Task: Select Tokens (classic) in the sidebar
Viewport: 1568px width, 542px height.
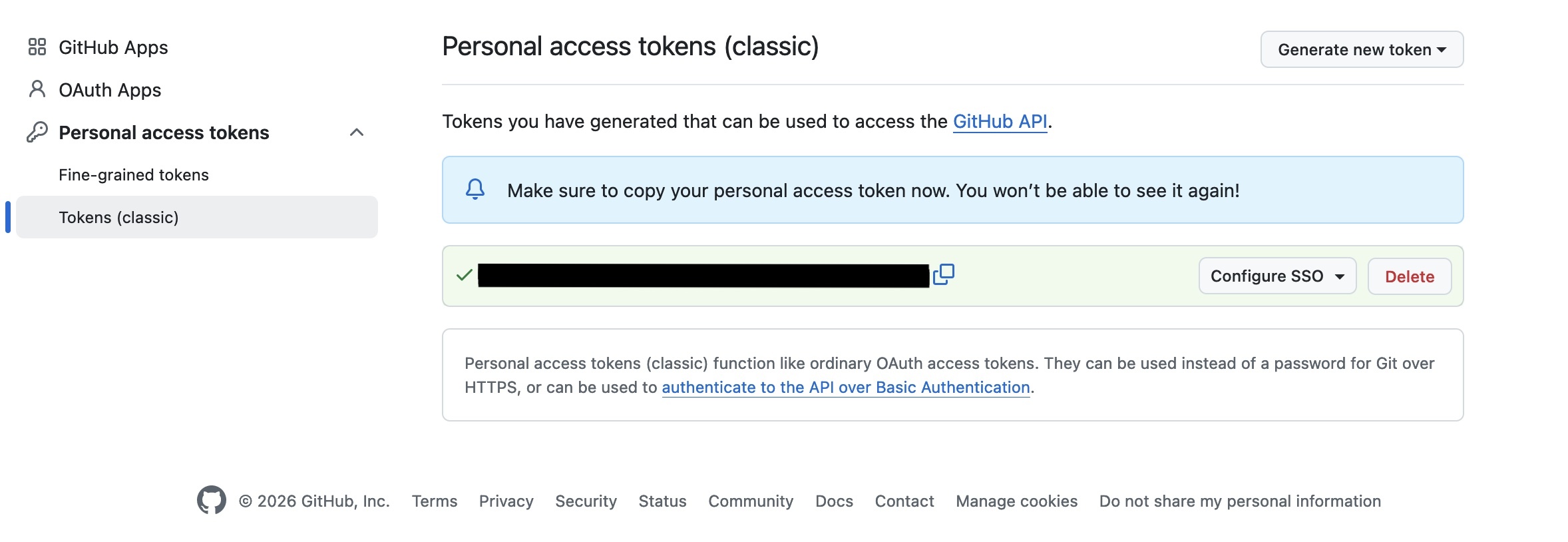Action: (118, 217)
